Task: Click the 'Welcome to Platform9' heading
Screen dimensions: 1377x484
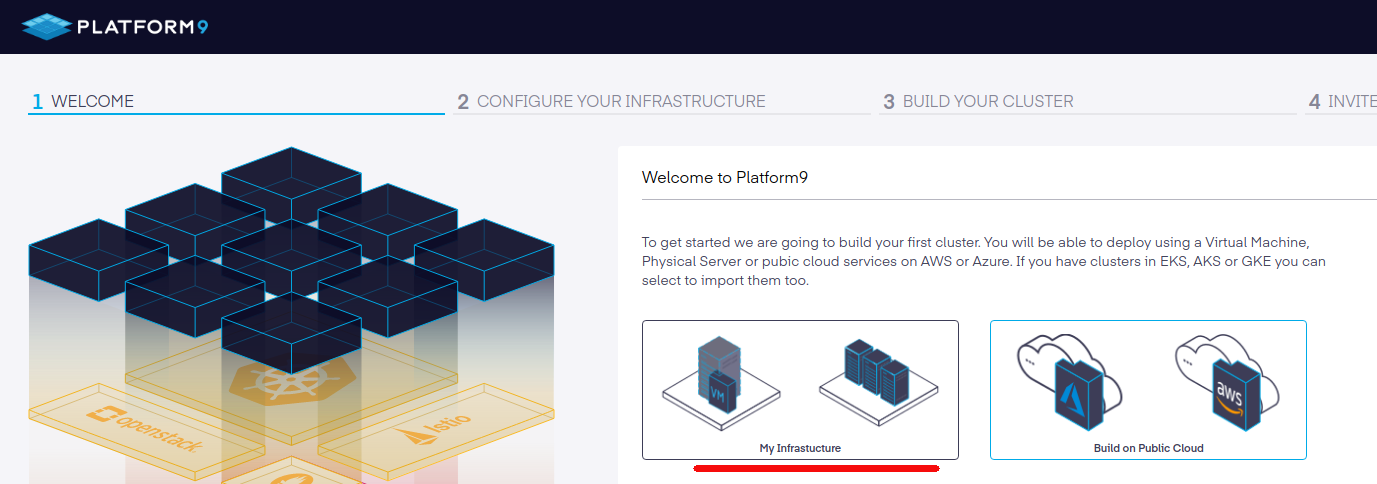Action: (x=724, y=178)
